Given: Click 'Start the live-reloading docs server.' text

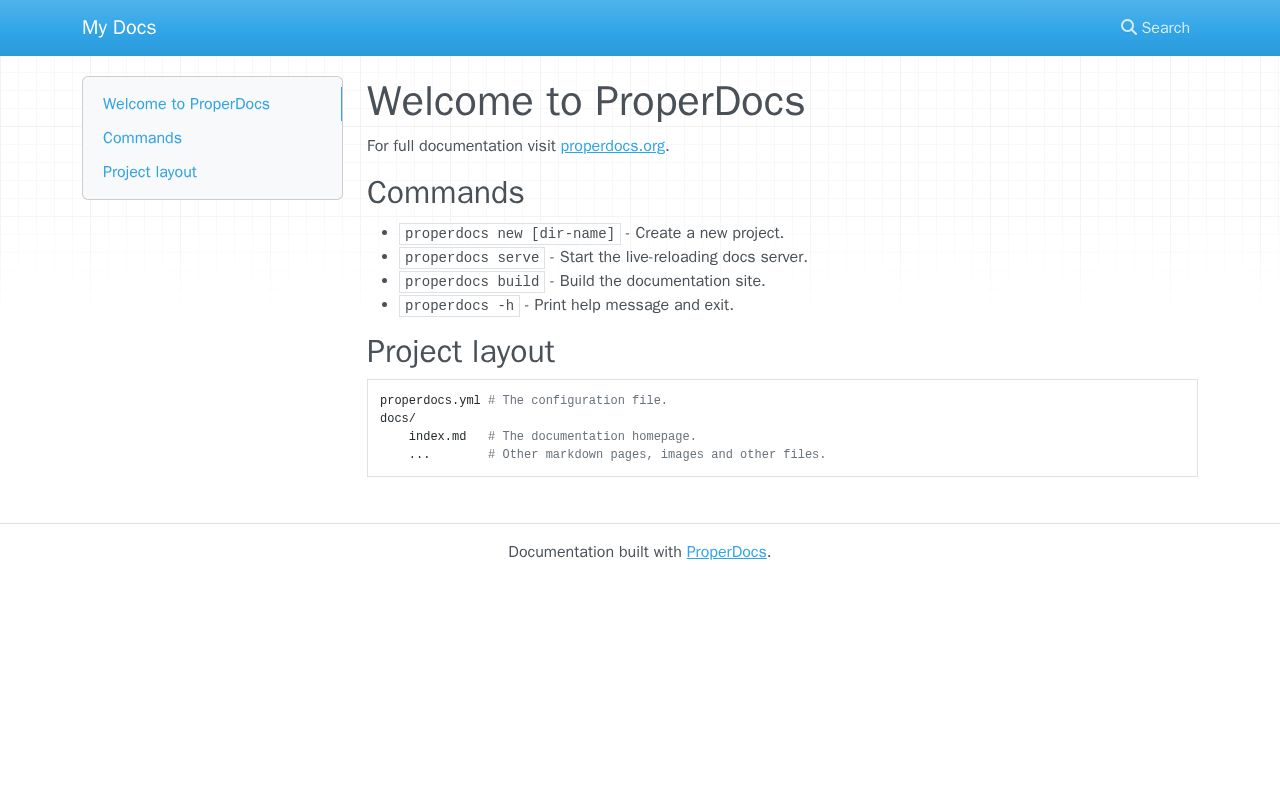Looking at the screenshot, I should coord(684,257).
